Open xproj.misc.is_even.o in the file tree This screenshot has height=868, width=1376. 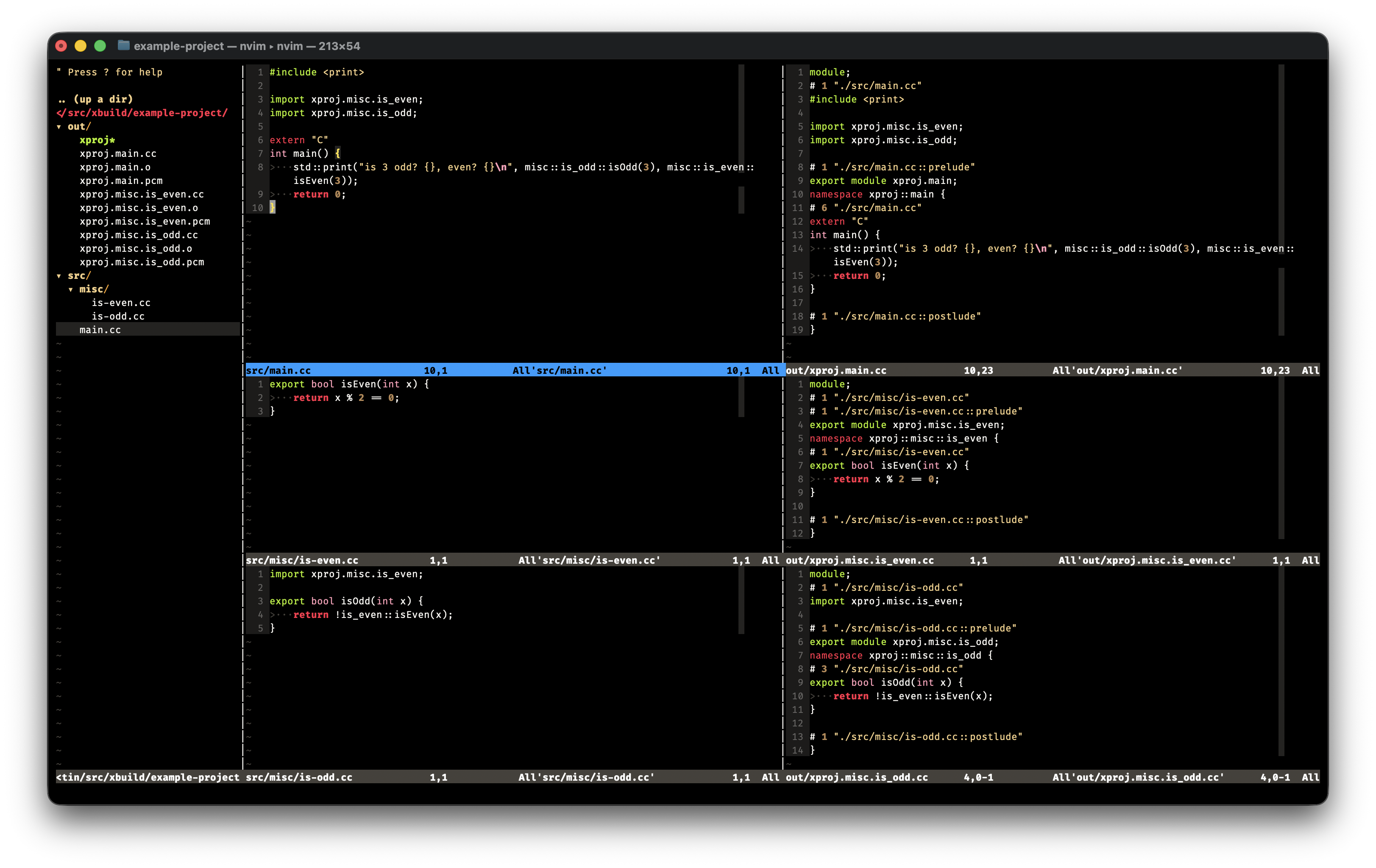tap(139, 208)
